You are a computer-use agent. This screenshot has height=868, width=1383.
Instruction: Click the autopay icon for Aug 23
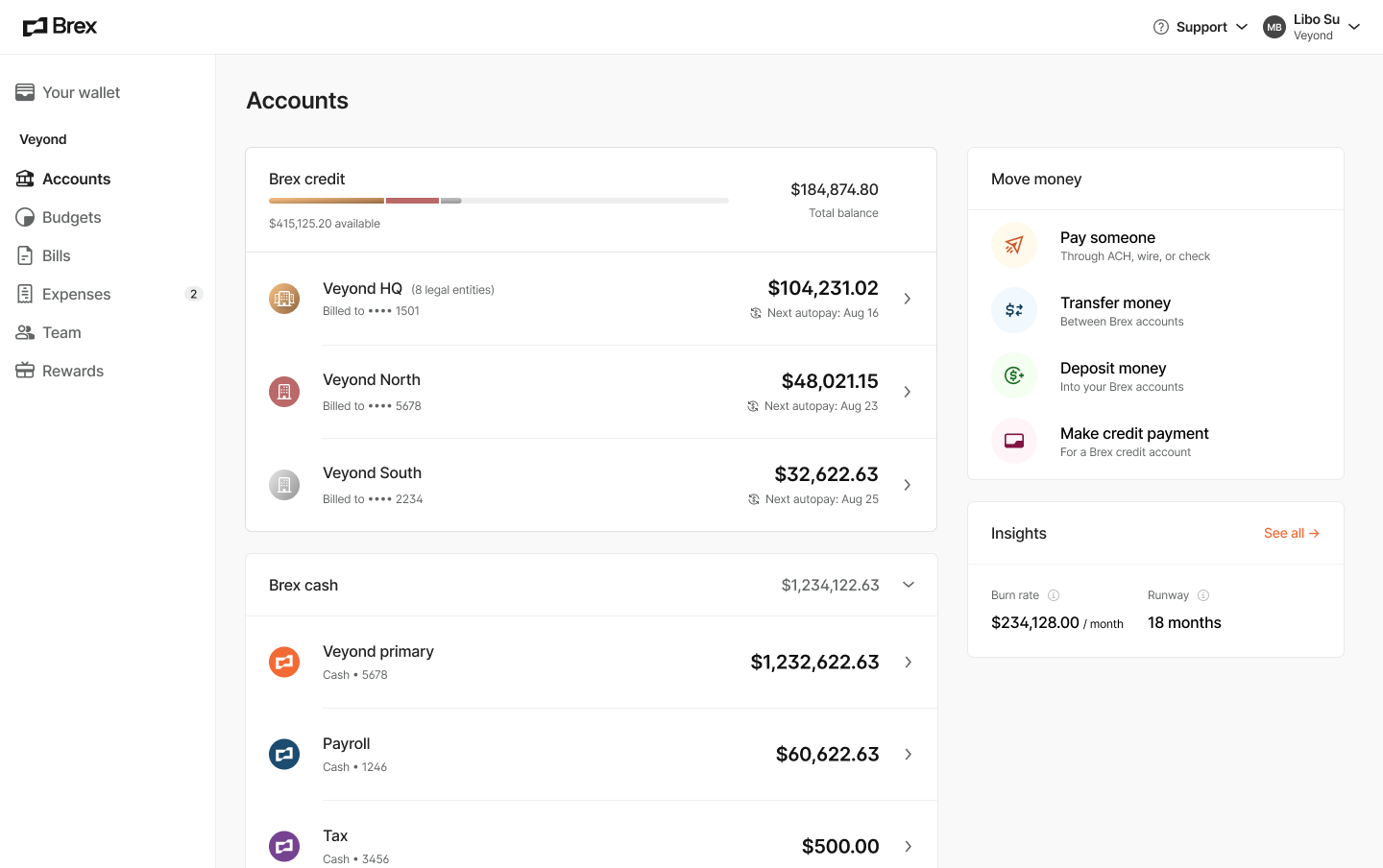(753, 406)
